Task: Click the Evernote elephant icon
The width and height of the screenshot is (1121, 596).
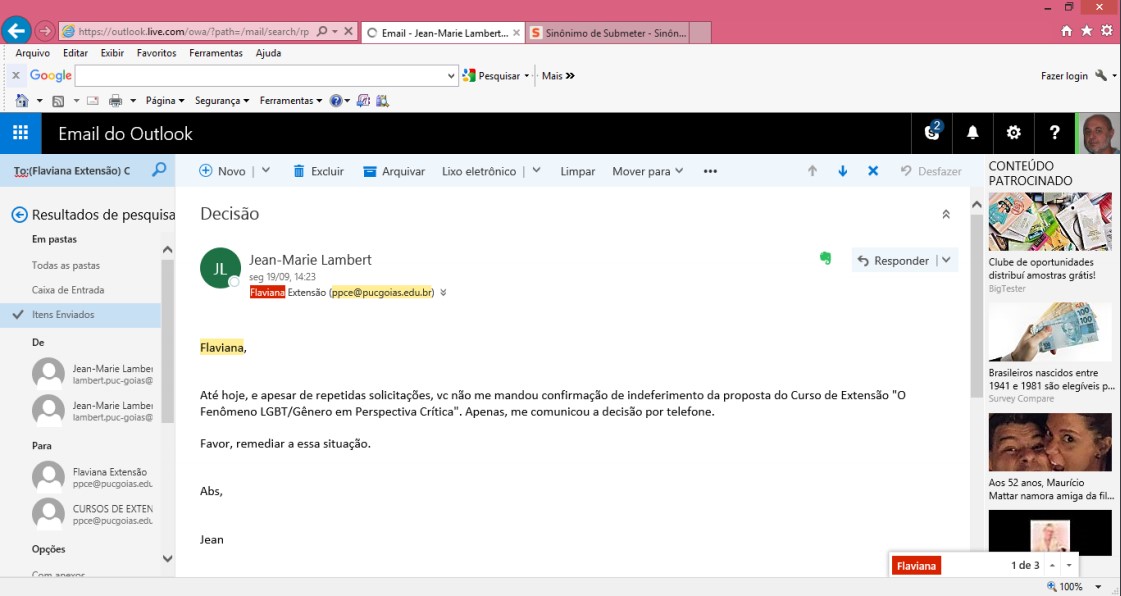Action: (x=825, y=259)
